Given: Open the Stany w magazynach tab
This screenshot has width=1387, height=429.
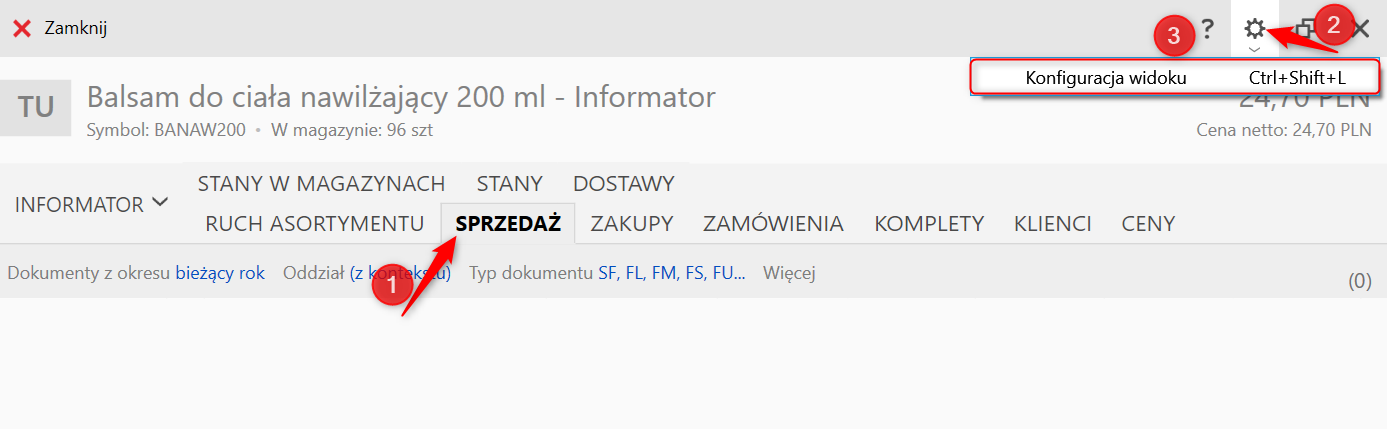Looking at the screenshot, I should [x=321, y=184].
